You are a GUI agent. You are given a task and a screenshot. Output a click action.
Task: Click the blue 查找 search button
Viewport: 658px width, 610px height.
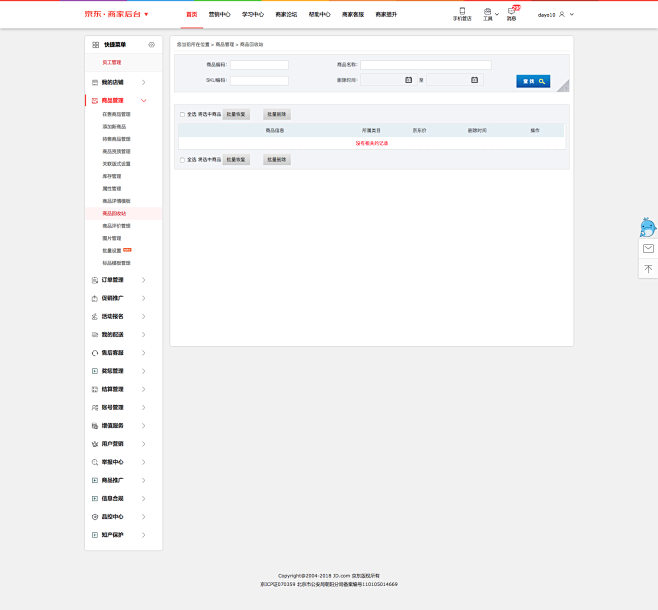(x=533, y=81)
